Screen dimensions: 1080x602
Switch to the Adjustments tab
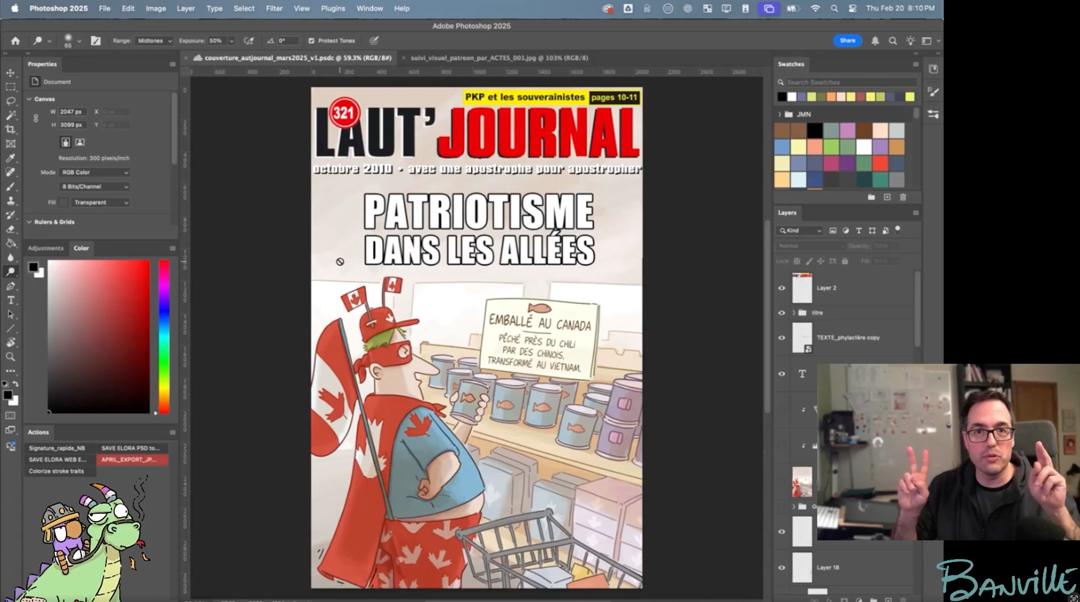[x=45, y=248]
